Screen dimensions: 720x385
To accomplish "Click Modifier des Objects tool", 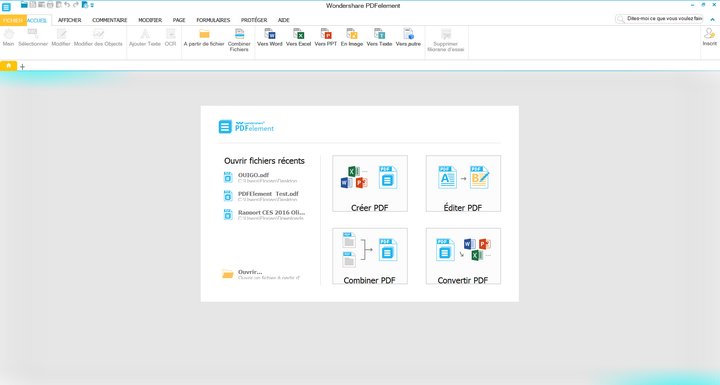I will coord(98,37).
